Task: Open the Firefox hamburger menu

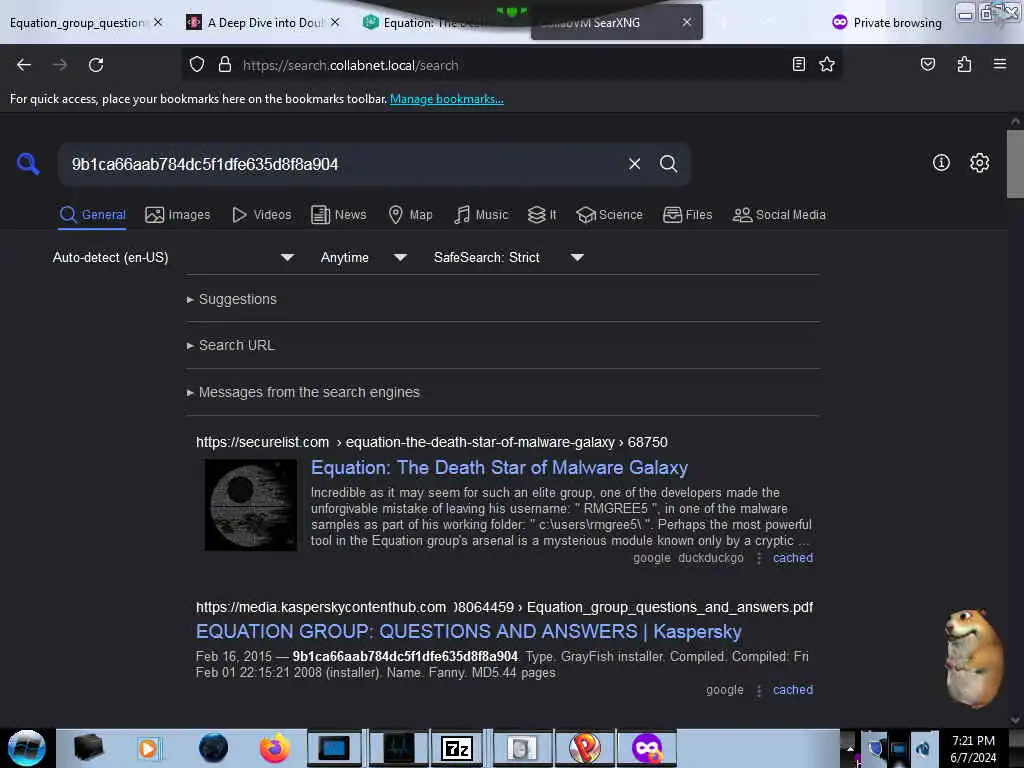Action: pos(999,64)
